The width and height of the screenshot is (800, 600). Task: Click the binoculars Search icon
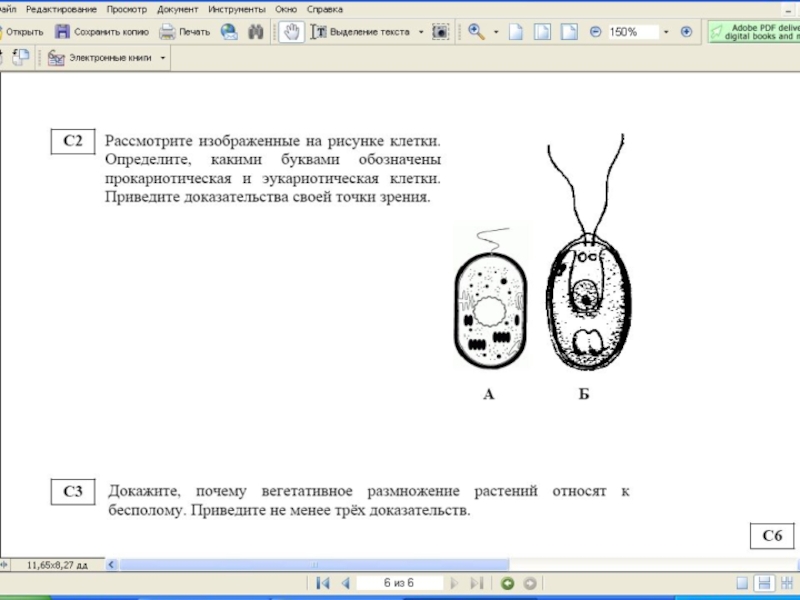click(x=256, y=32)
